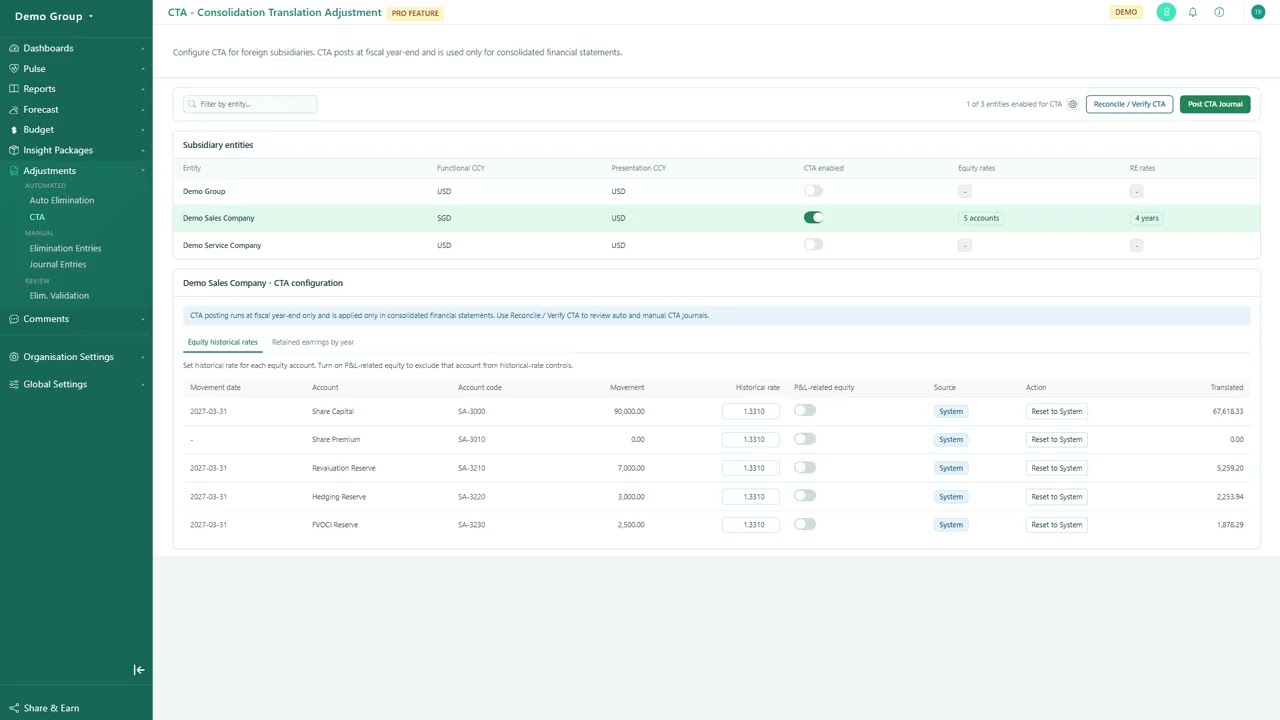Toggle P&L-related equity for Revaluation Reserve
Screen dimensions: 1280x720
click(x=805, y=467)
